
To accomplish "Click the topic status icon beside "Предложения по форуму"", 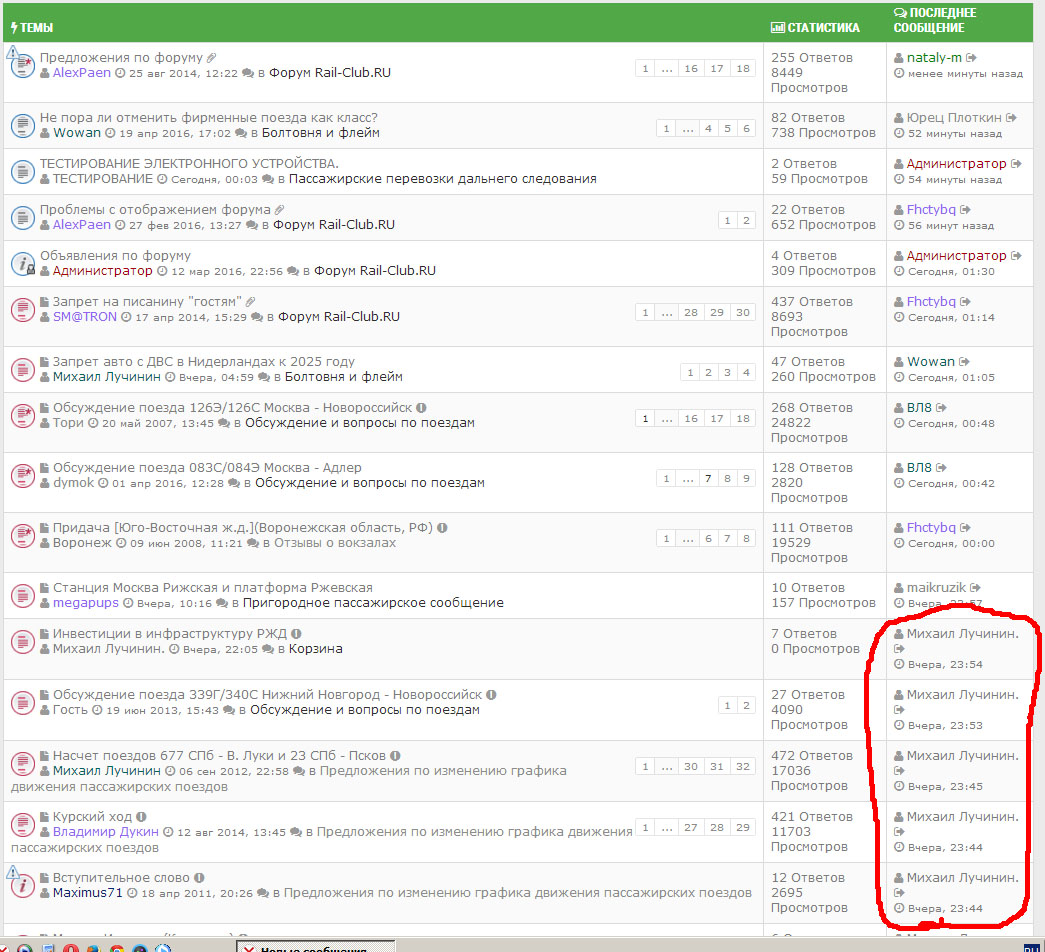I will tap(23, 66).
